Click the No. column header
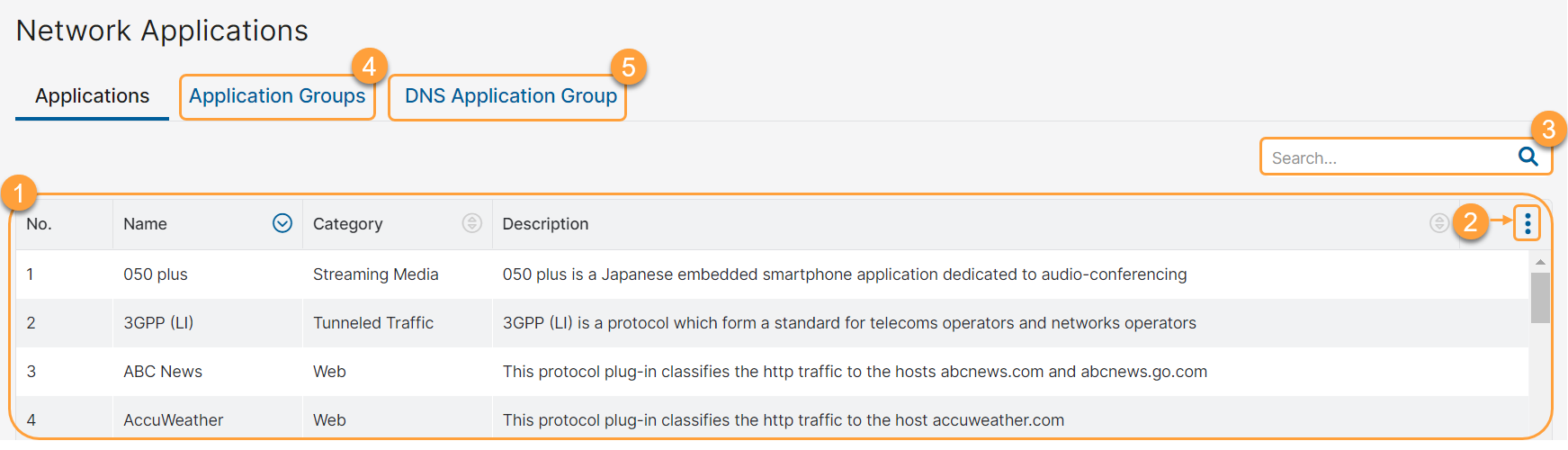Image resolution: width=1568 pixels, height=450 pixels. 40,224
